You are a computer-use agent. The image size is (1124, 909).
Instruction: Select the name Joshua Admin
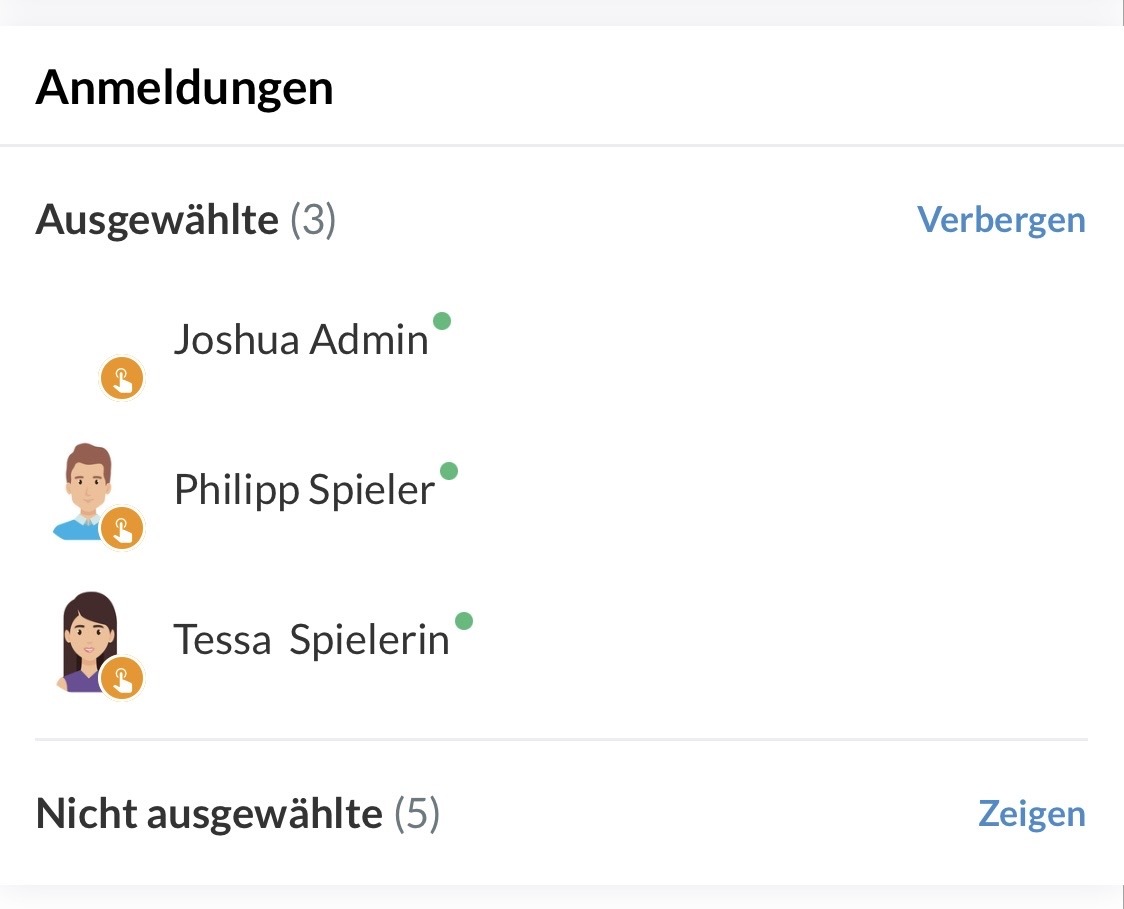[301, 341]
